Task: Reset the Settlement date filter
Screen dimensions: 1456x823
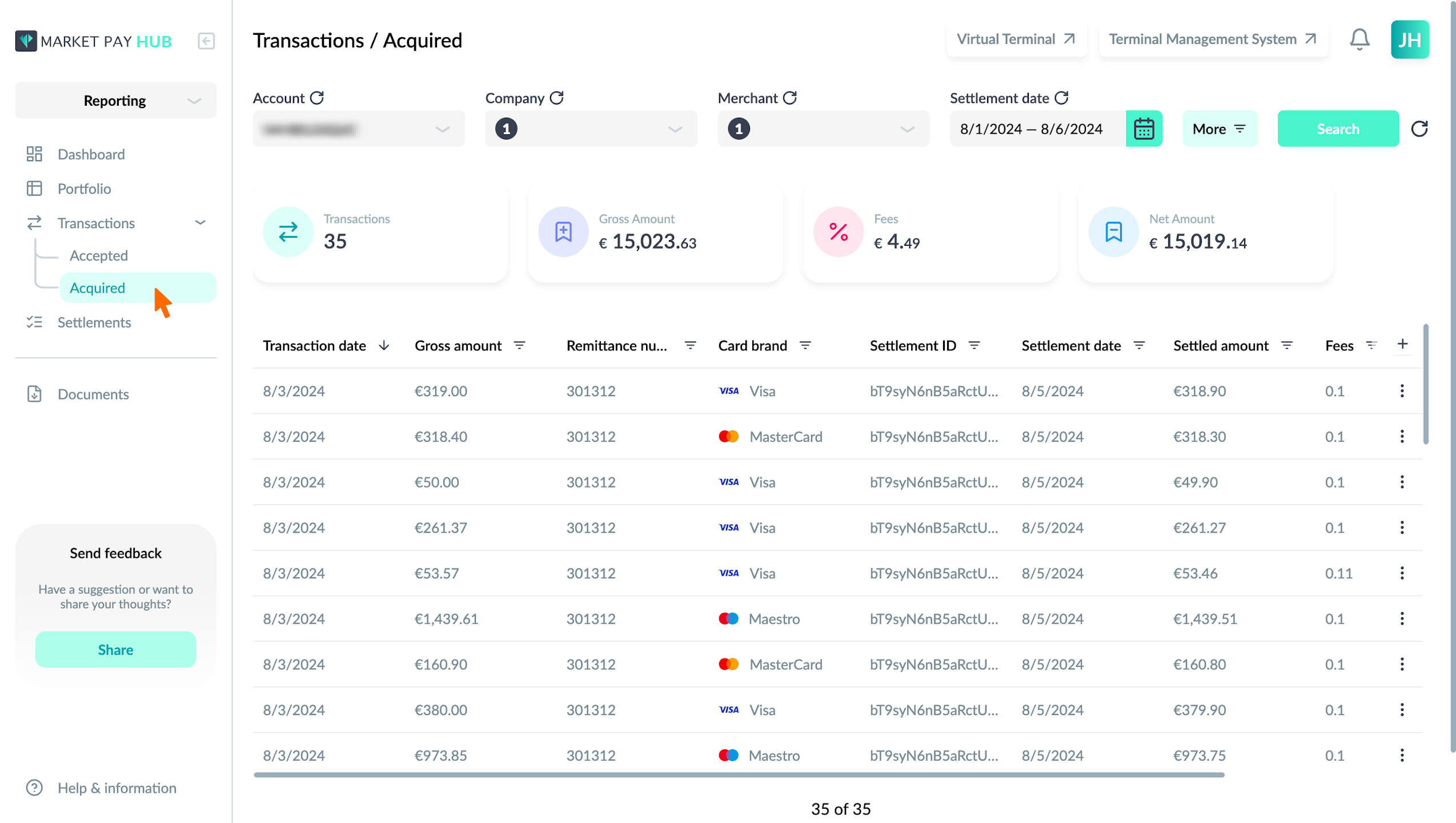Action: point(1061,98)
